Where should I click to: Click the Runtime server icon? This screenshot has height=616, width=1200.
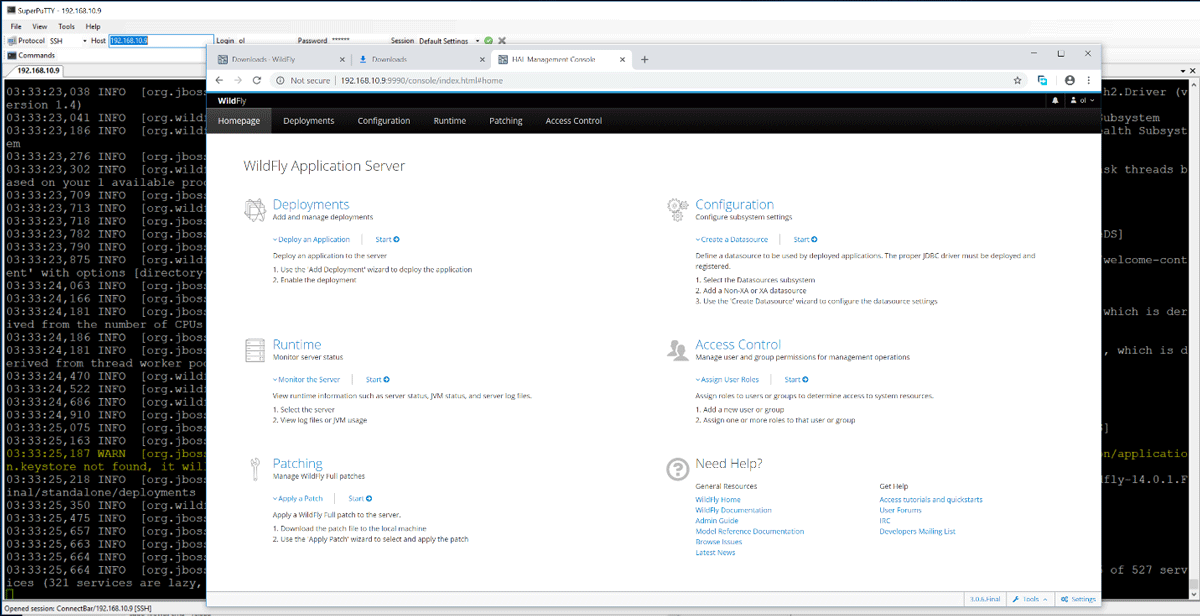click(x=255, y=350)
